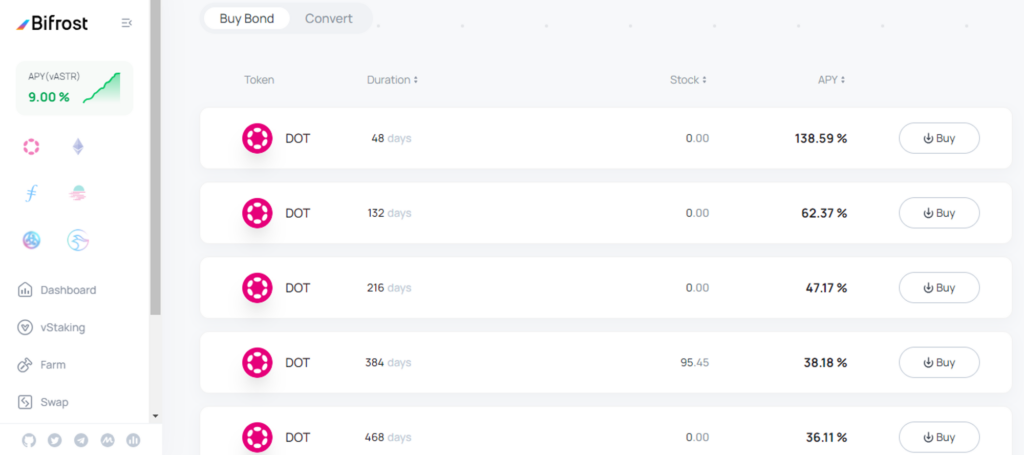Sort the list by APY
Screen dimensions: 1024x455
(x=831, y=80)
